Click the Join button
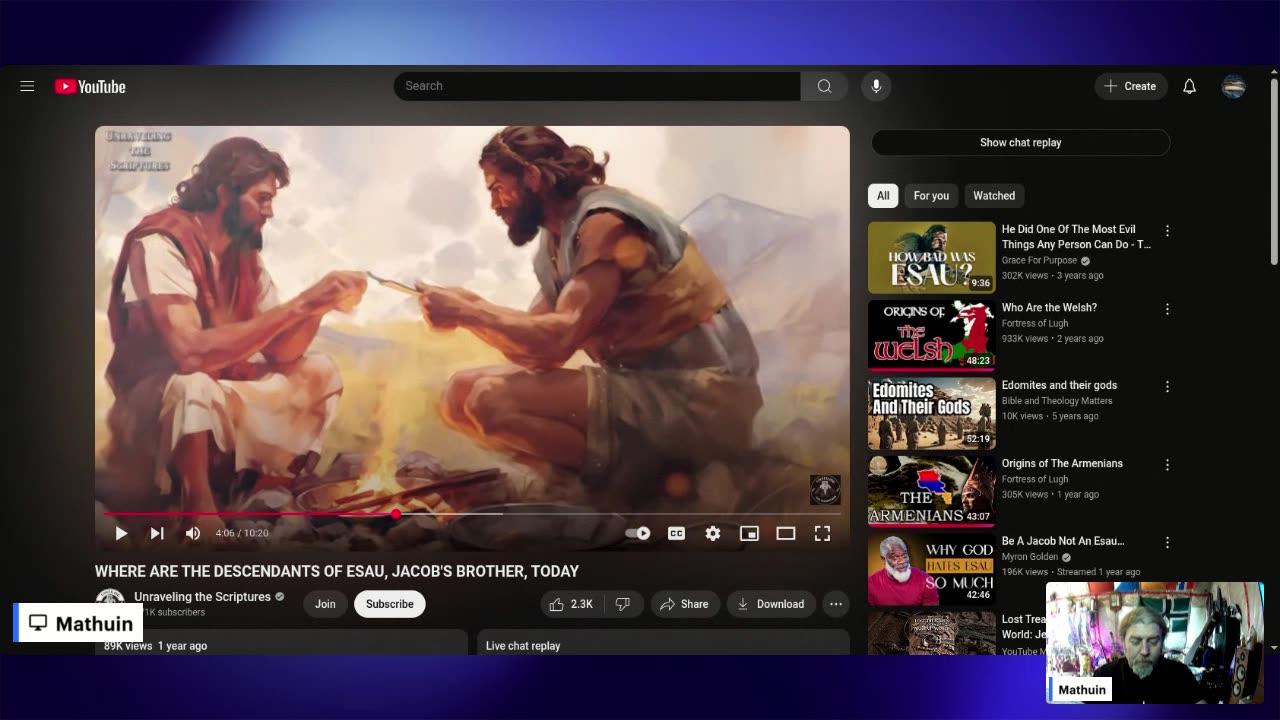Image resolution: width=1280 pixels, height=720 pixels. pos(325,604)
